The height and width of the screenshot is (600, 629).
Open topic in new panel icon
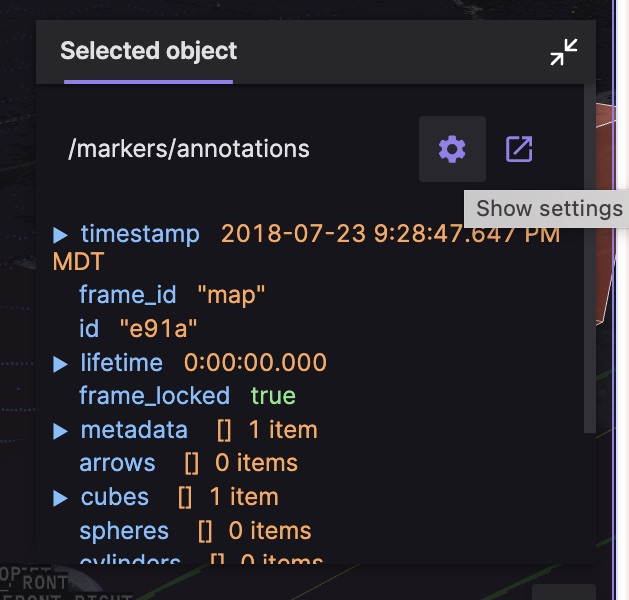click(519, 150)
